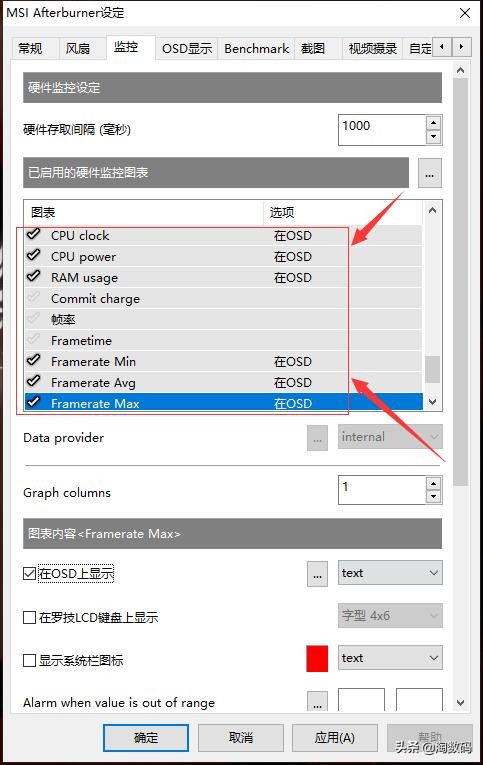Click the Graph columns value field
The width and height of the screenshot is (483, 765).
(x=382, y=490)
